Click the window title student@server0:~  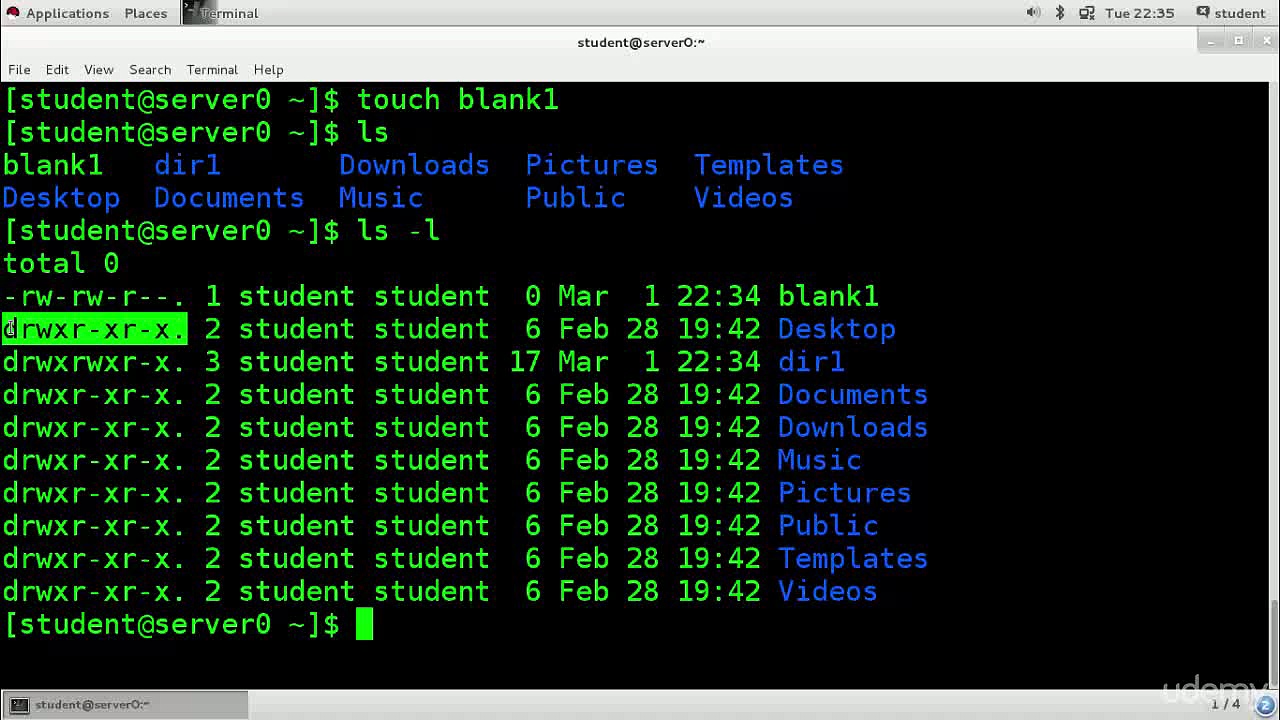click(x=641, y=42)
